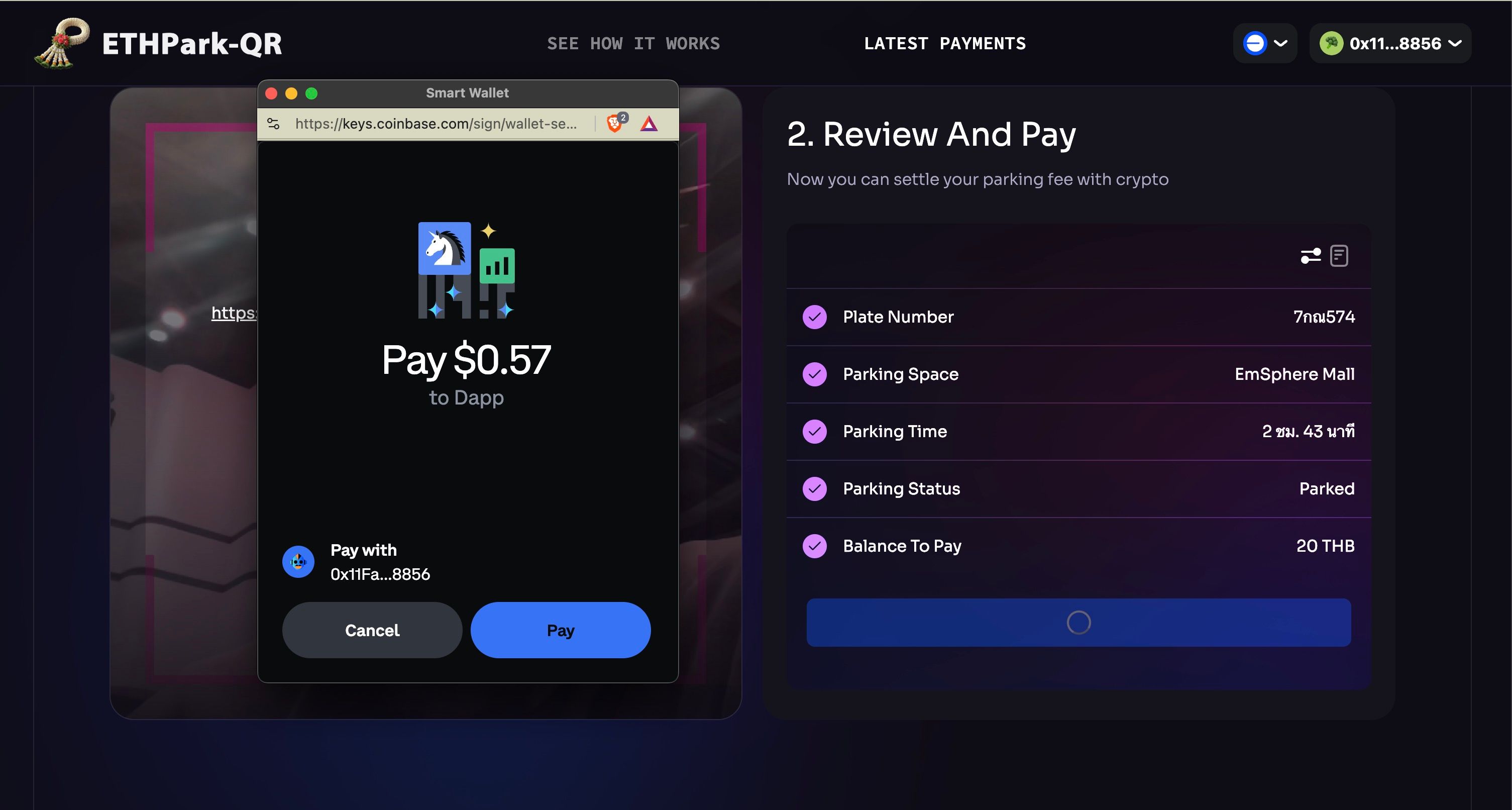Click the keys.coinbase.com URL field

(x=436, y=123)
